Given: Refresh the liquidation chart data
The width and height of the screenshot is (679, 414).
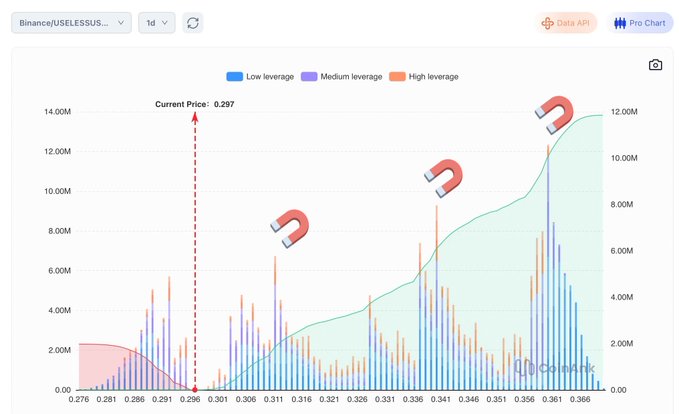Looking at the screenshot, I should coord(193,23).
